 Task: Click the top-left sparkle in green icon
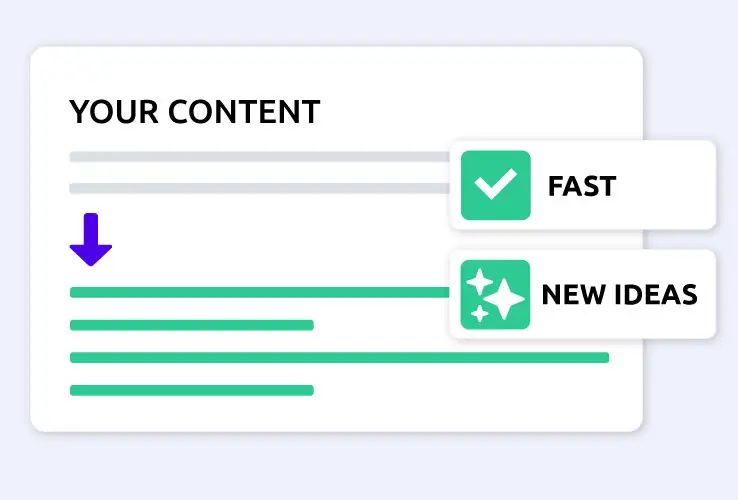(x=480, y=282)
